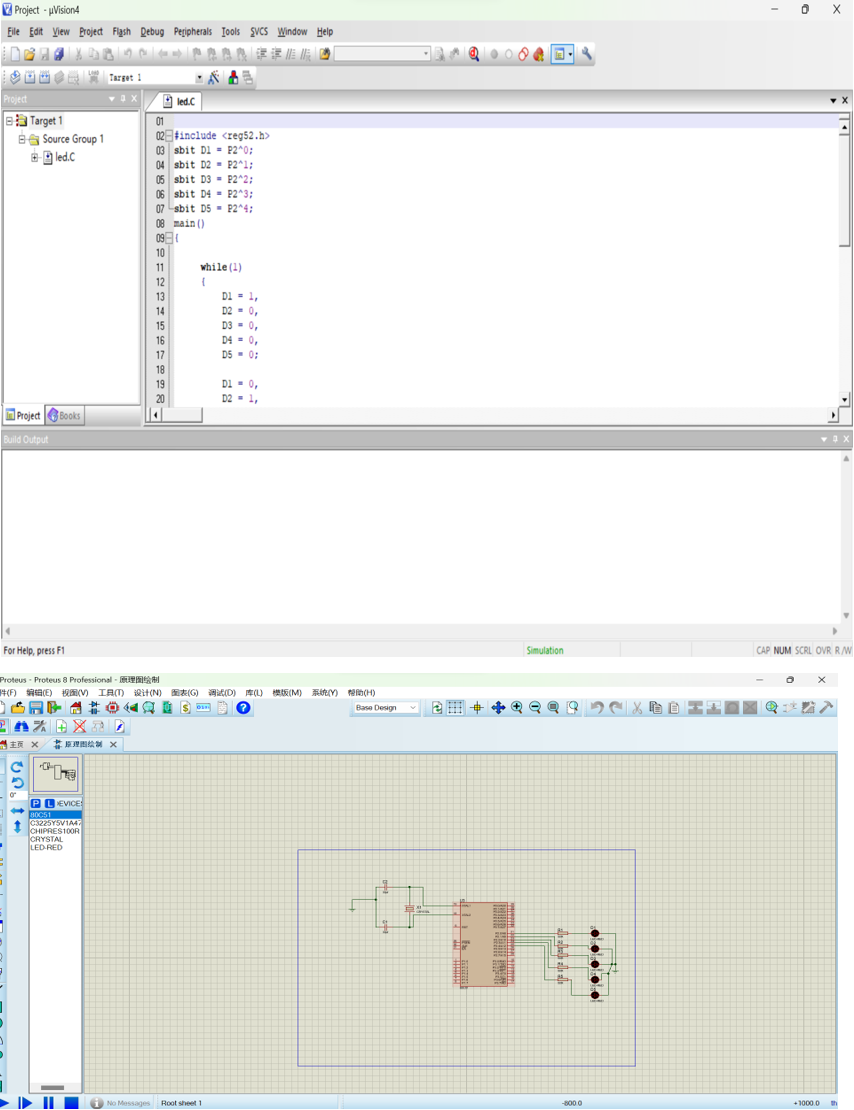The image size is (854, 1110).
Task: Switch to the Books tab
Action: click(64, 416)
